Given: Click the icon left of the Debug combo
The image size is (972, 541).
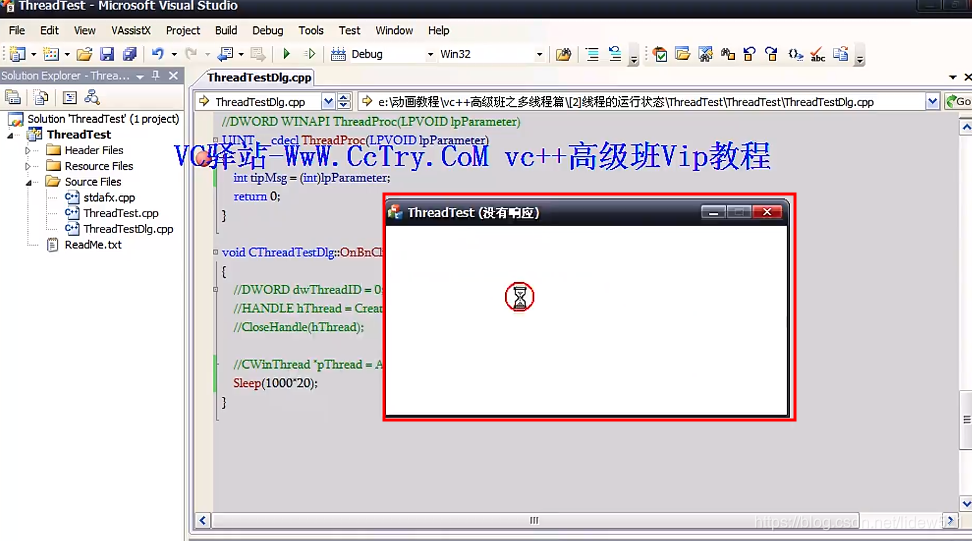Looking at the screenshot, I should pos(338,54).
